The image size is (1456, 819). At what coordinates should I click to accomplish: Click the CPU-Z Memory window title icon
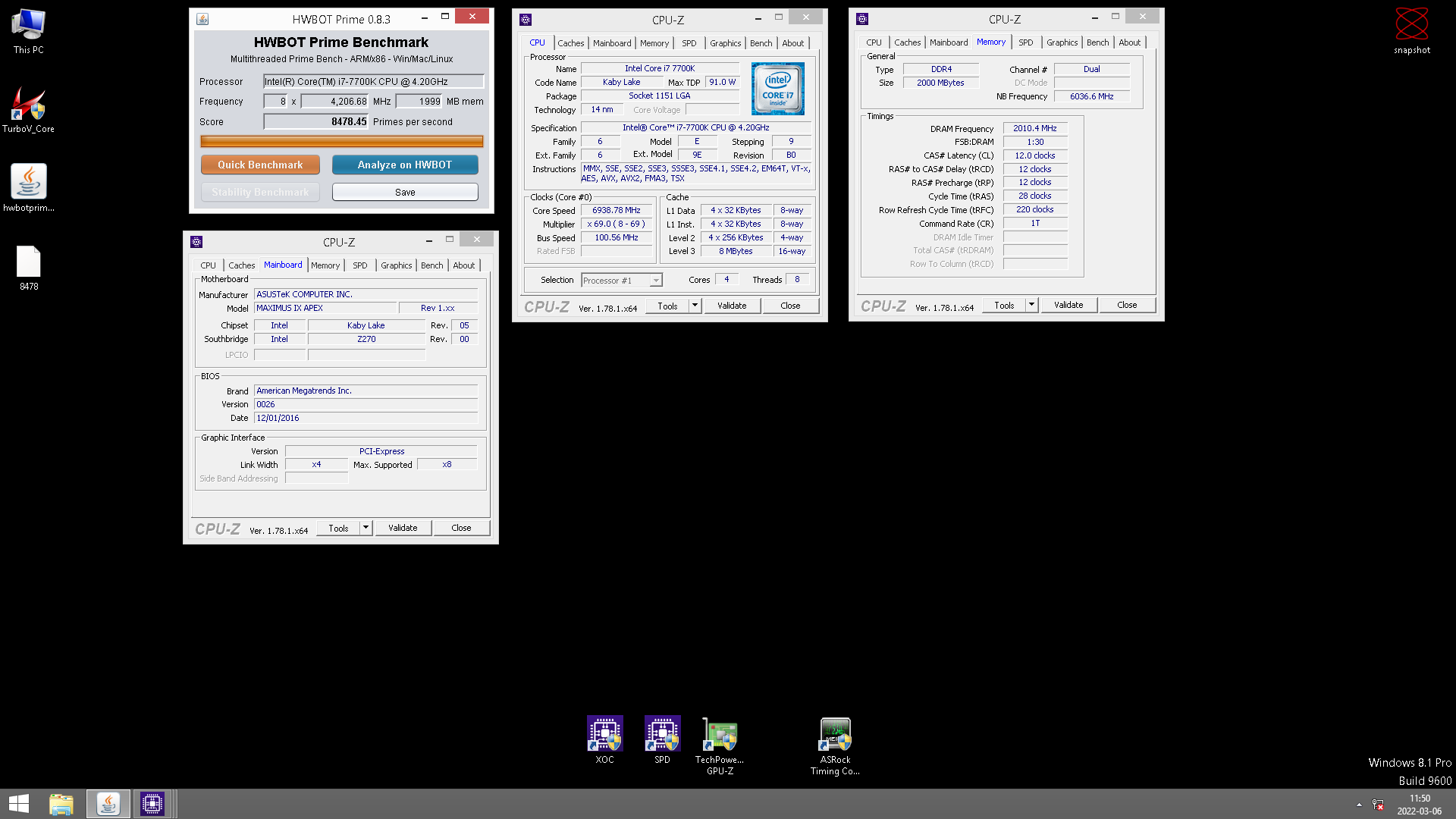click(862, 19)
